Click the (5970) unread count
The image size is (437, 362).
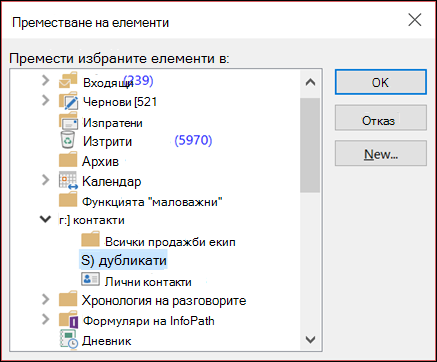pyautogui.click(x=193, y=140)
